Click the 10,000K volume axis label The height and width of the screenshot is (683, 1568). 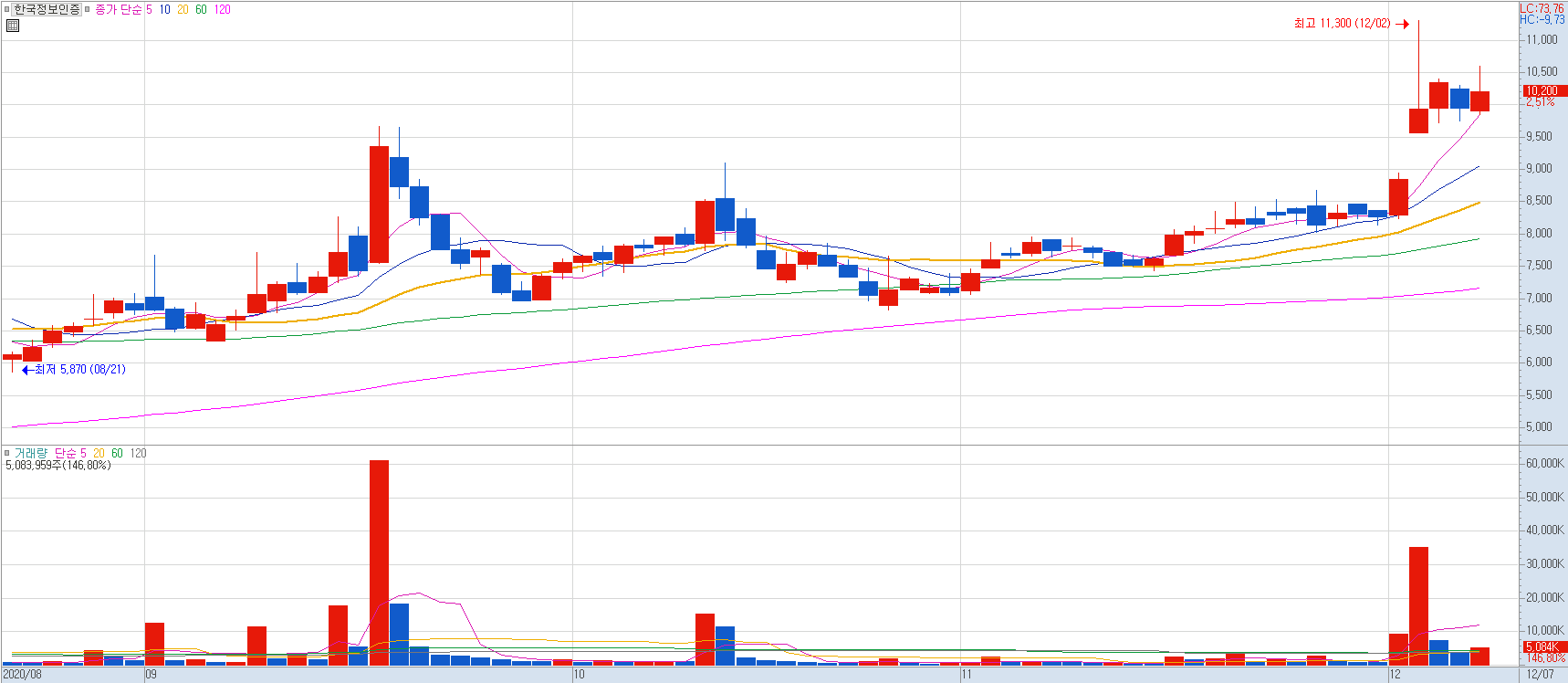click(1545, 631)
